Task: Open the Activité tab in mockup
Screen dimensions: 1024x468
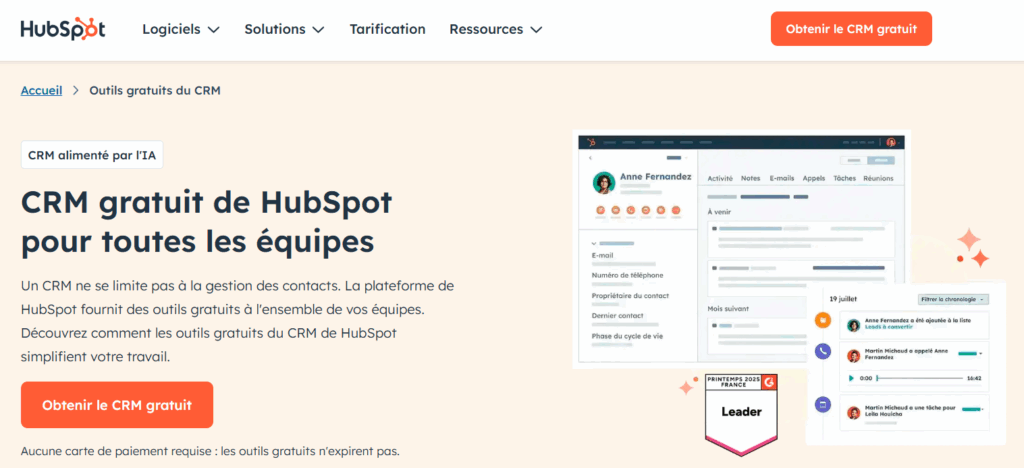Action: [x=720, y=178]
